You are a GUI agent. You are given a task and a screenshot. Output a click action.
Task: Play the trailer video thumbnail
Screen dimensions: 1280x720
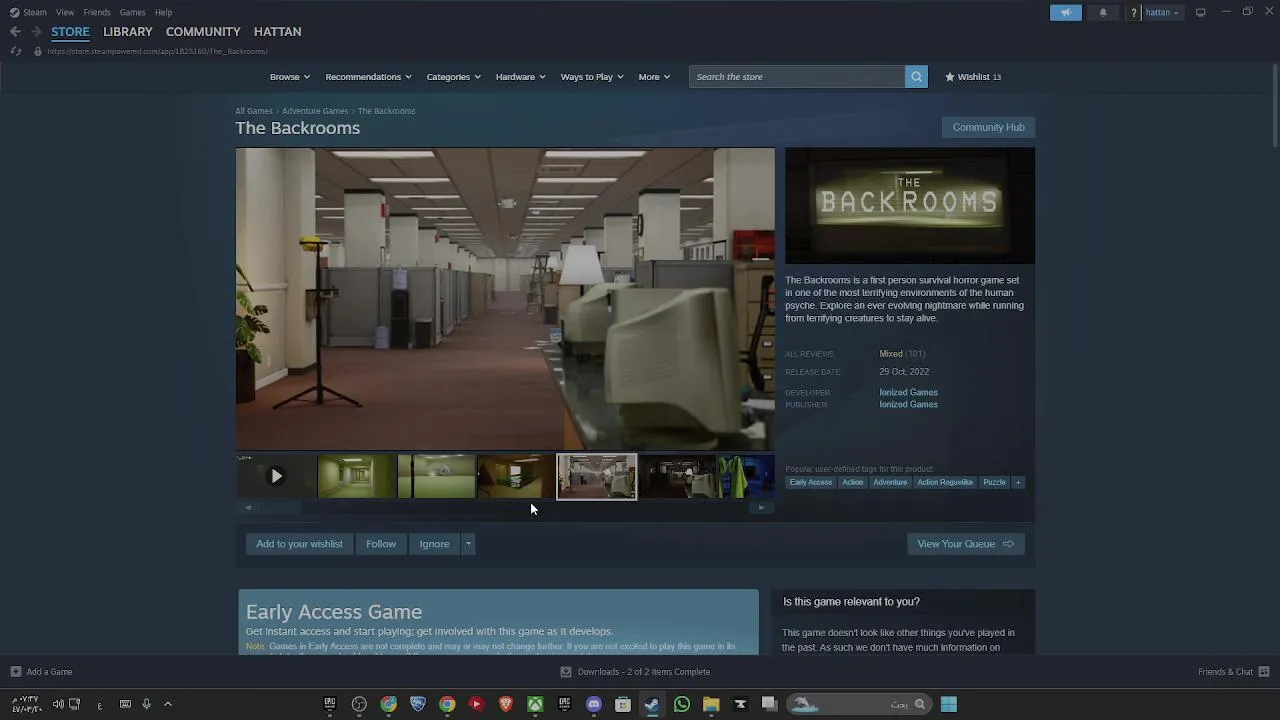(276, 477)
